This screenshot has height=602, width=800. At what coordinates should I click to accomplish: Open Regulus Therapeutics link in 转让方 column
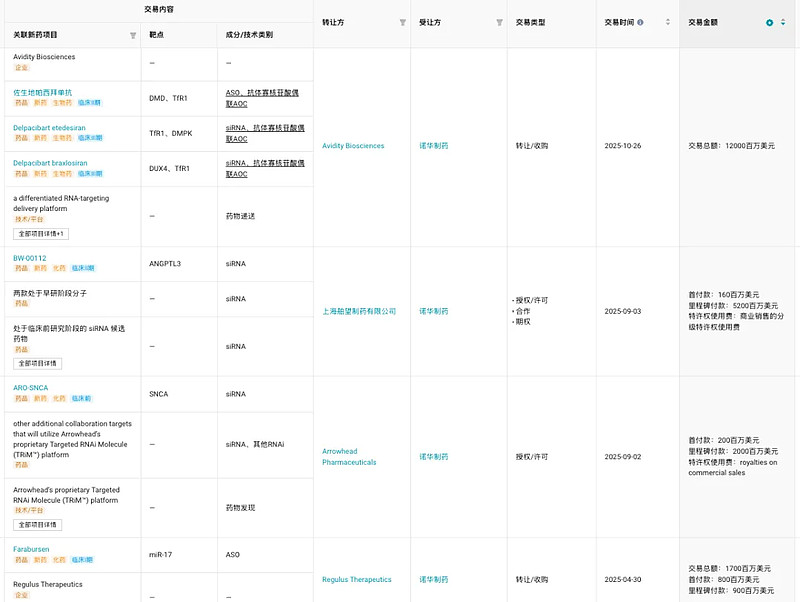tap(357, 580)
